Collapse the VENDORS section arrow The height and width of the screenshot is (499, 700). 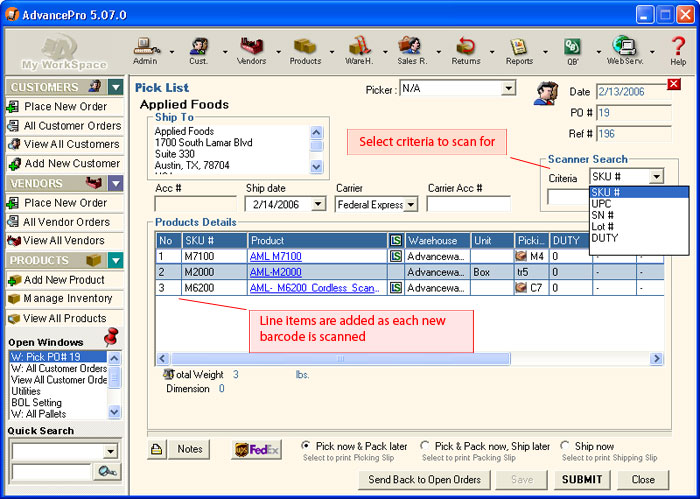pyautogui.click(x=116, y=183)
